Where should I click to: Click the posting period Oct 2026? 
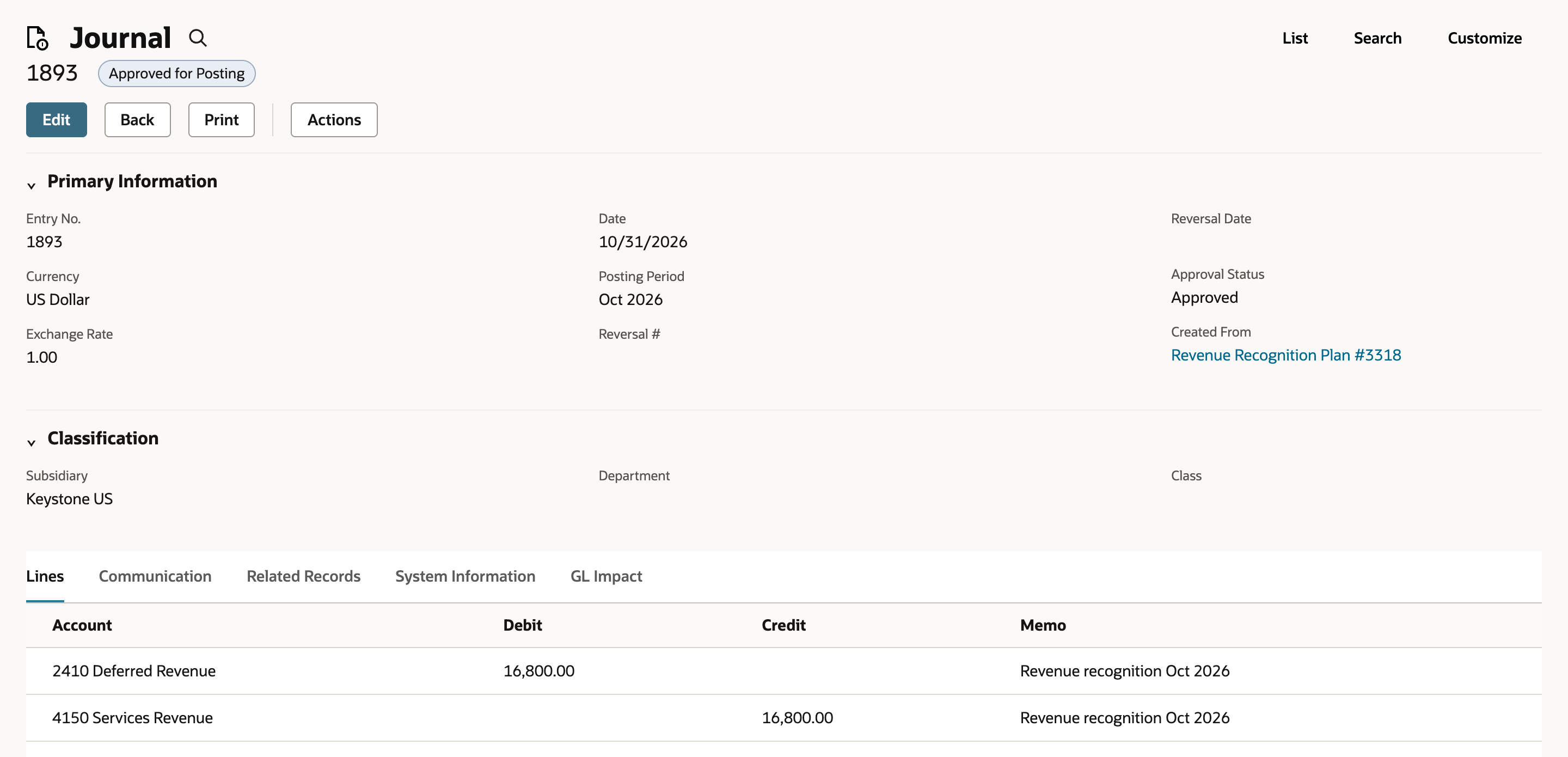630,300
